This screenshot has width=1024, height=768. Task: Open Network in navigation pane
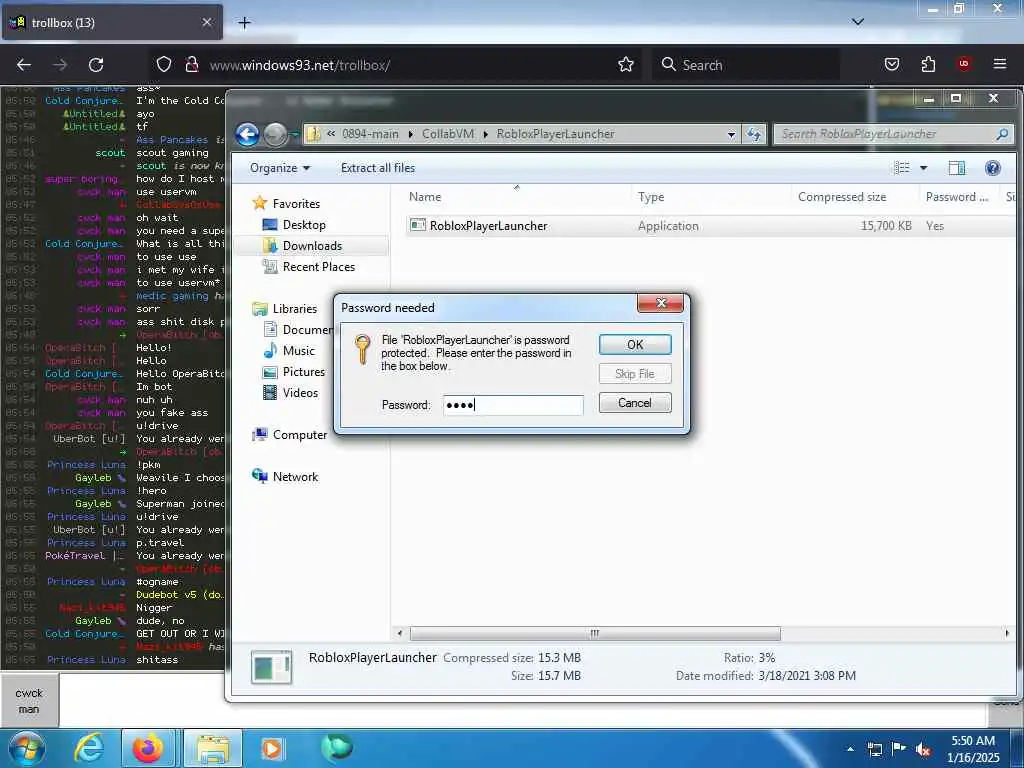pyautogui.click(x=295, y=477)
